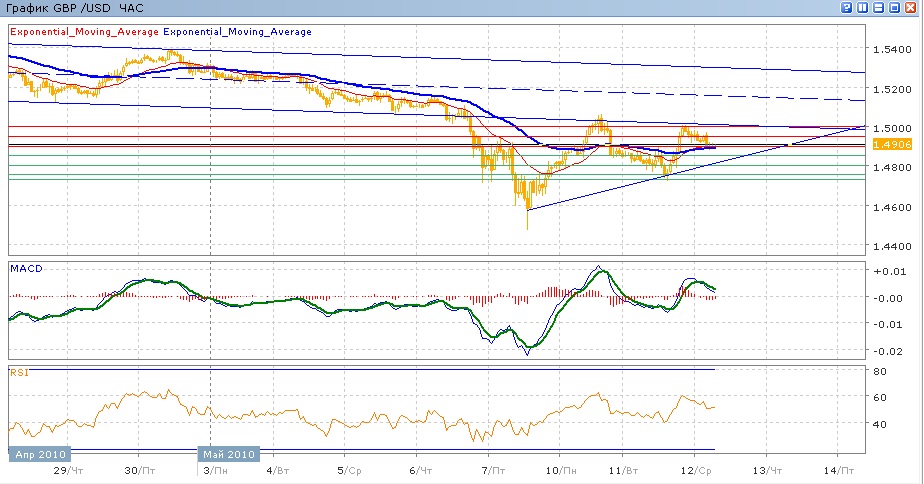Click the 7/Пт date on time axis
Screen dimensions: 924x484
[x=491, y=470]
